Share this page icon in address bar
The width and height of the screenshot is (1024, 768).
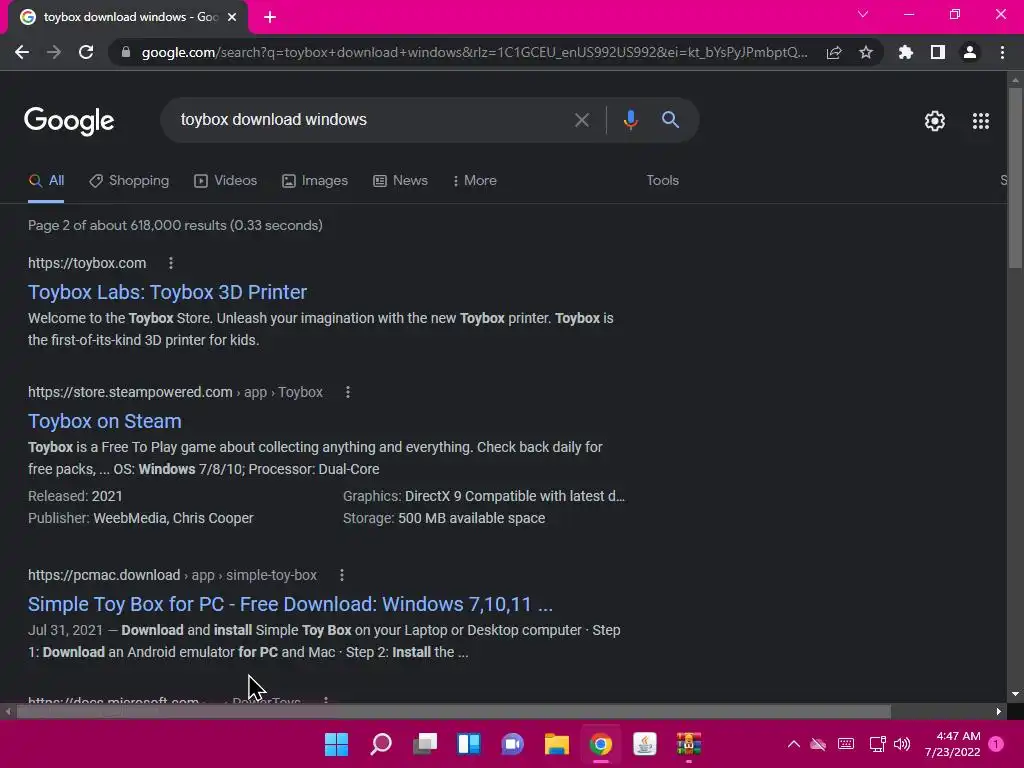click(x=834, y=52)
